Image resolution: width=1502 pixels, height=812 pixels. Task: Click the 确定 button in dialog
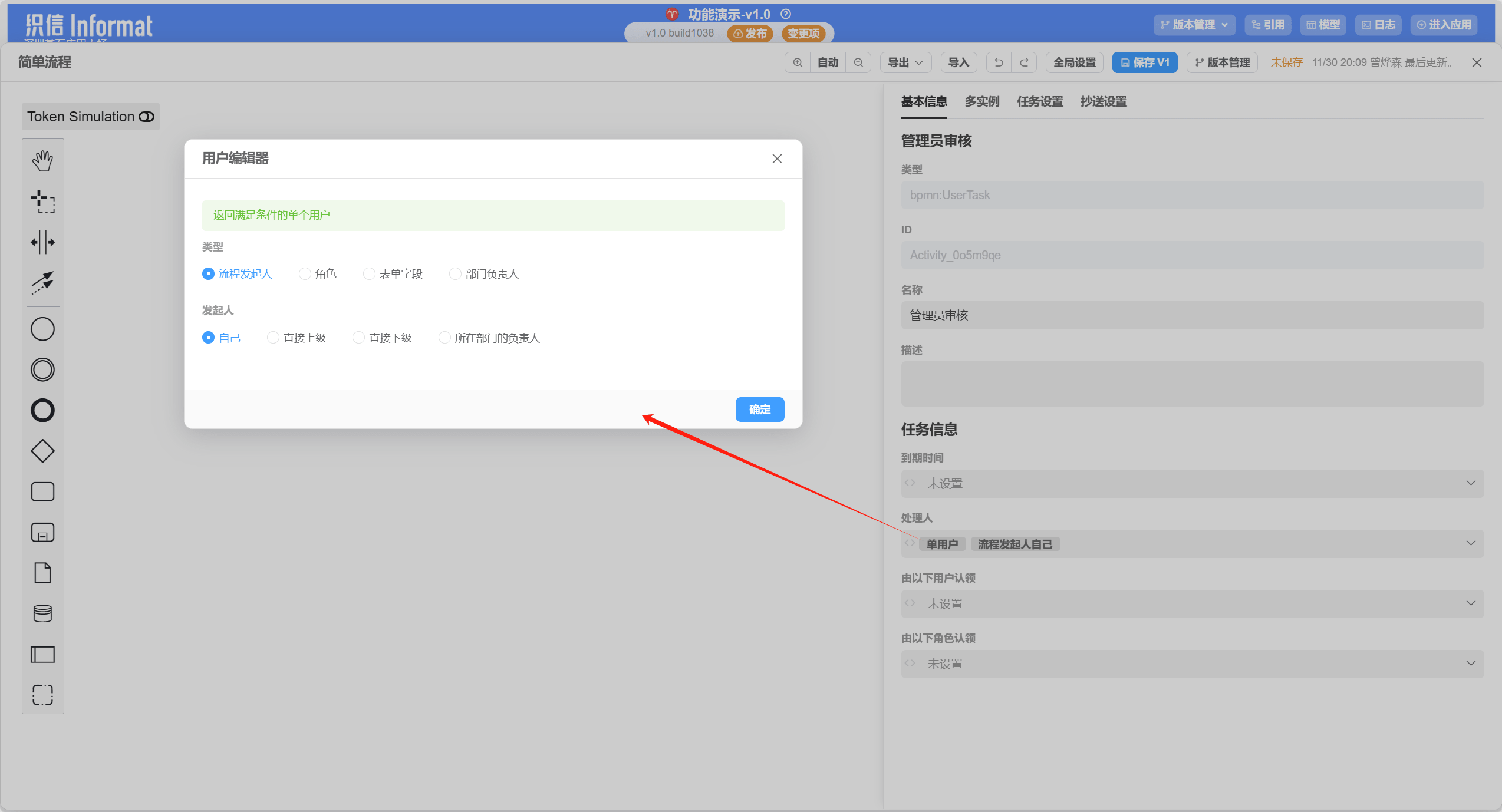point(759,410)
